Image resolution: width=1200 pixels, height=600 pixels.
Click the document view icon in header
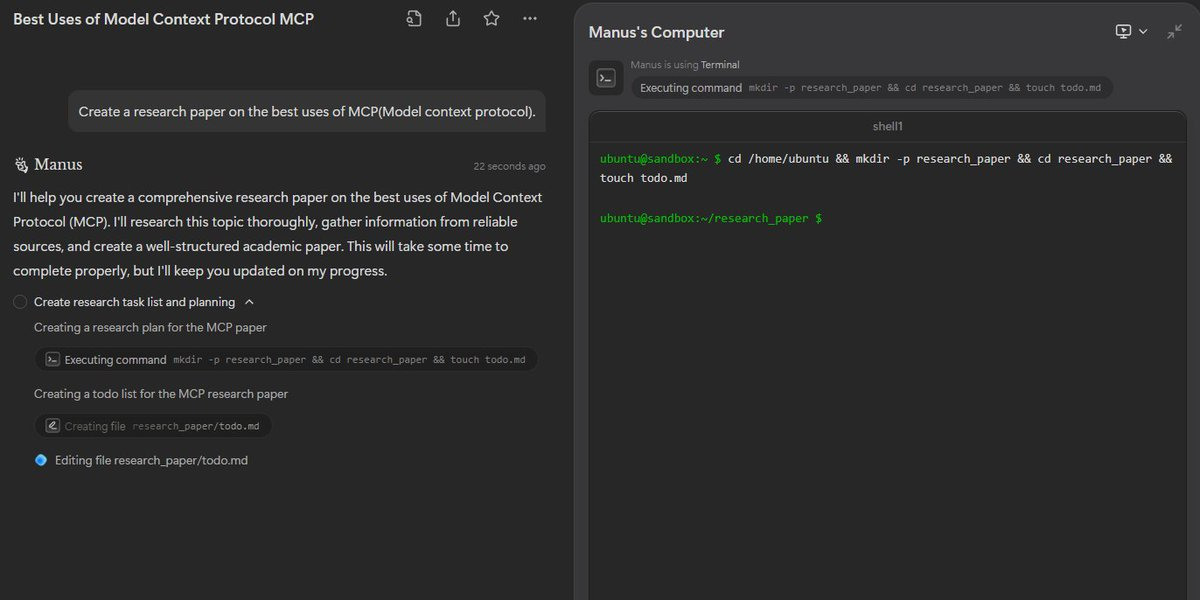click(x=414, y=18)
